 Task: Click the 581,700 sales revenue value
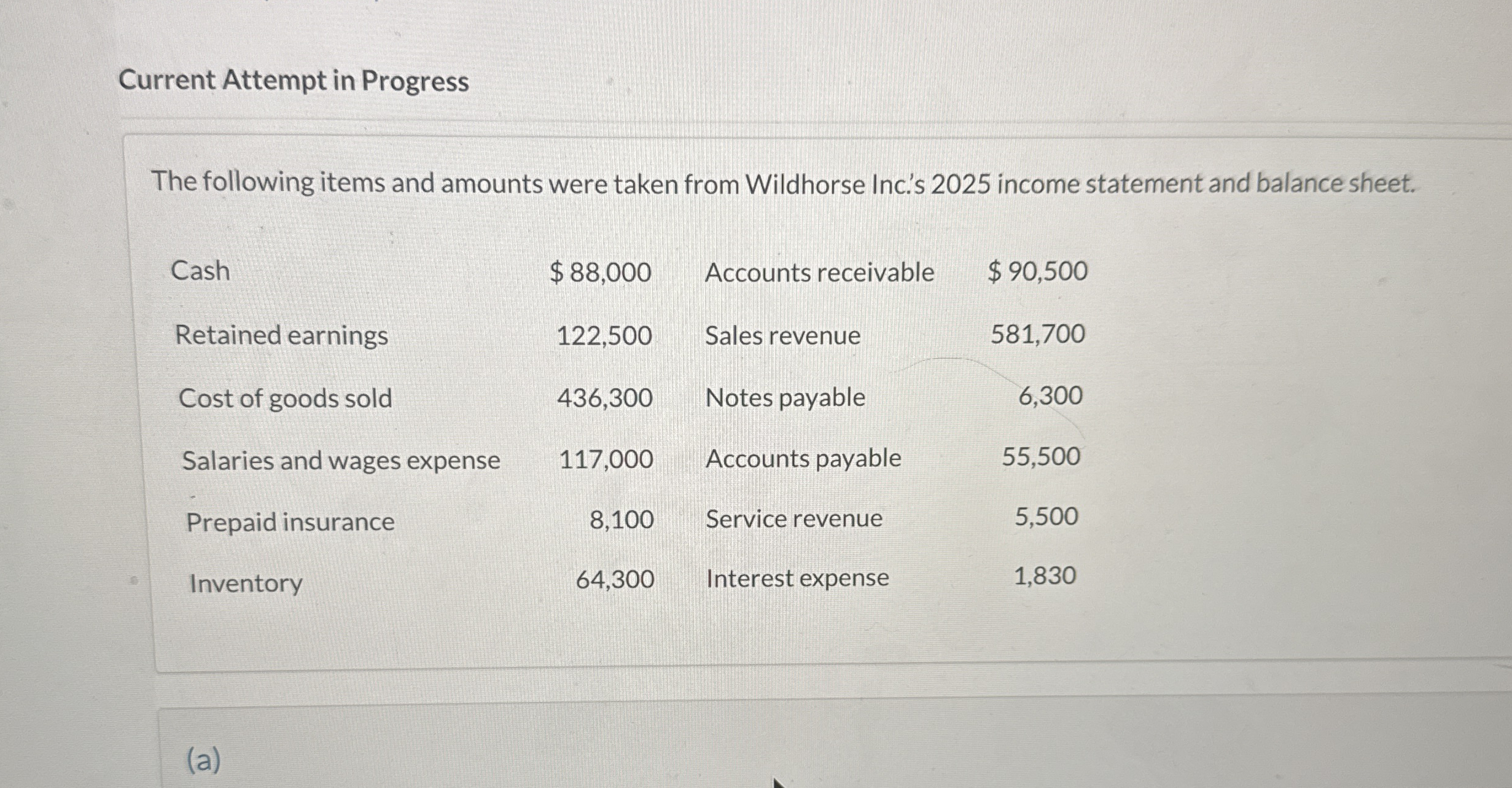[1038, 334]
